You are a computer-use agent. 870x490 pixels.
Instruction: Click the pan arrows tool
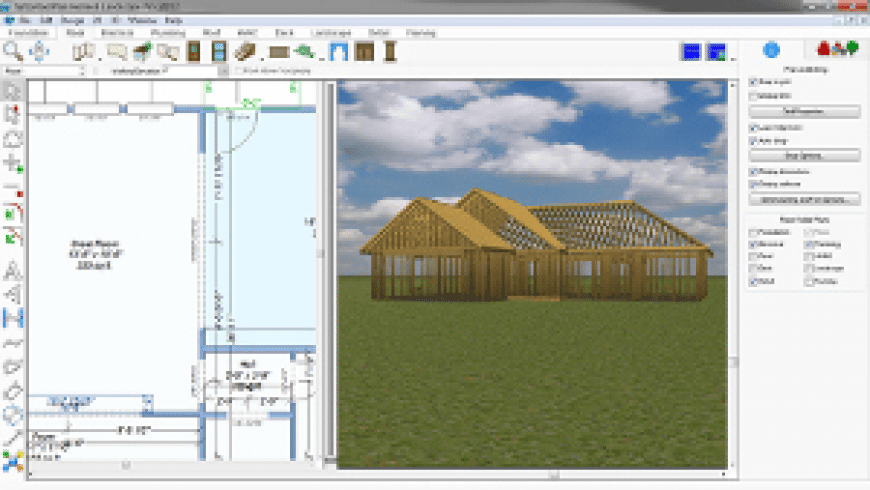point(39,51)
